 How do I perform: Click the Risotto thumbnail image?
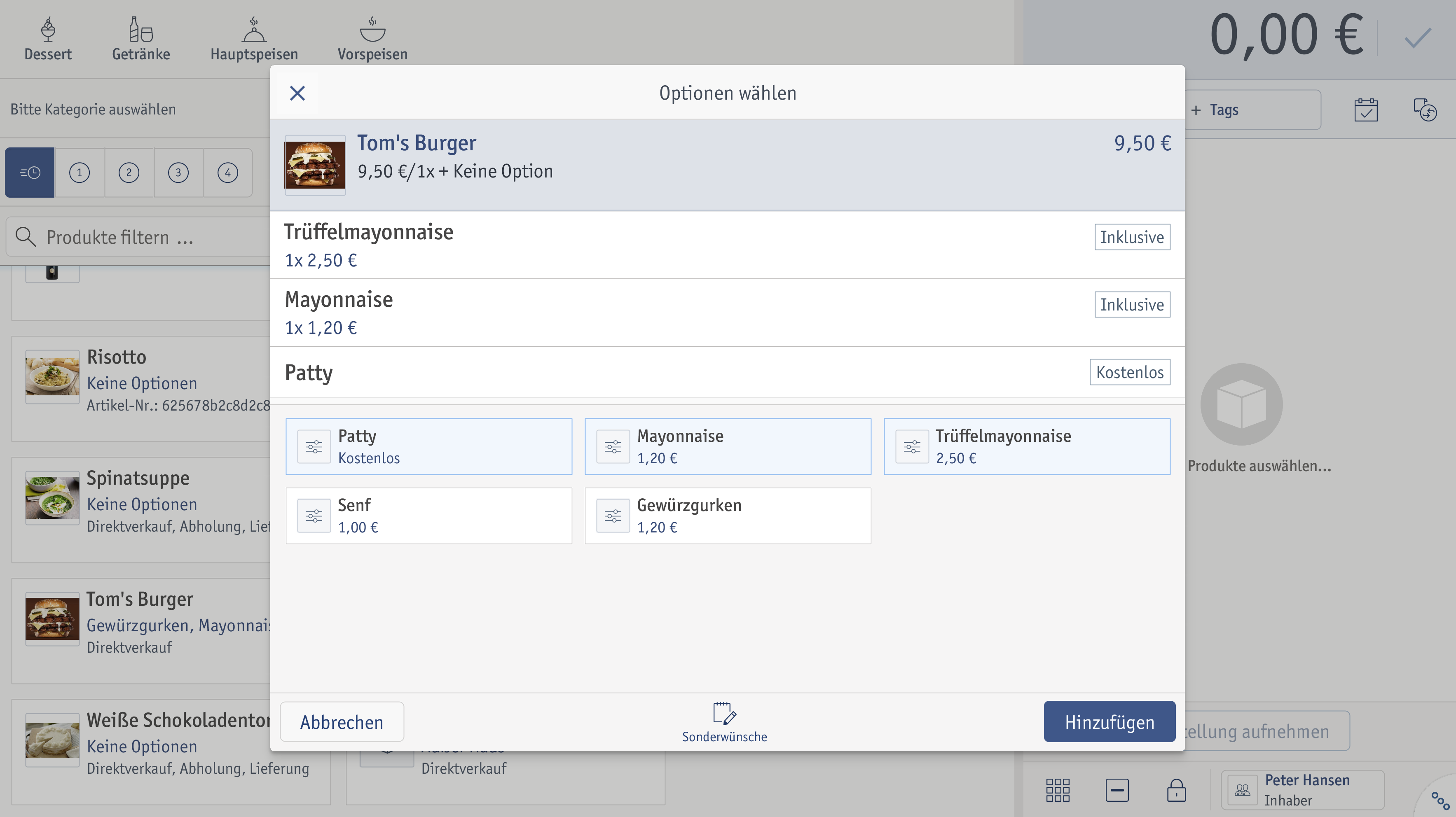tap(52, 377)
